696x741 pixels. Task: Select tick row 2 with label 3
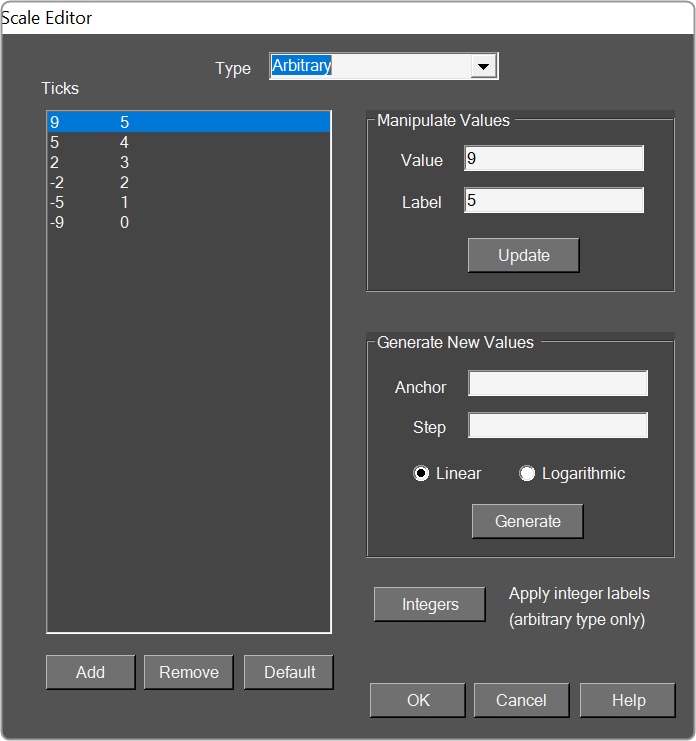click(189, 162)
